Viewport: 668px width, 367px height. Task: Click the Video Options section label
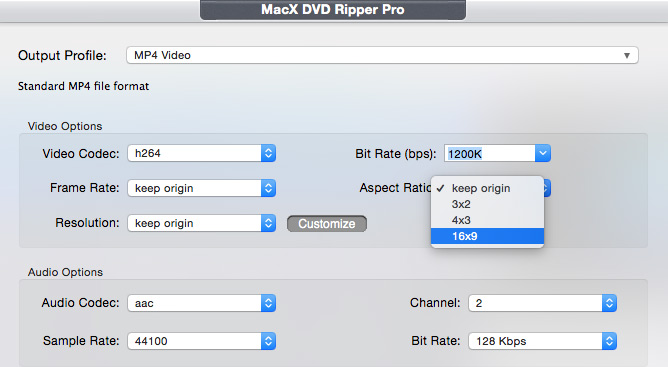click(65, 126)
